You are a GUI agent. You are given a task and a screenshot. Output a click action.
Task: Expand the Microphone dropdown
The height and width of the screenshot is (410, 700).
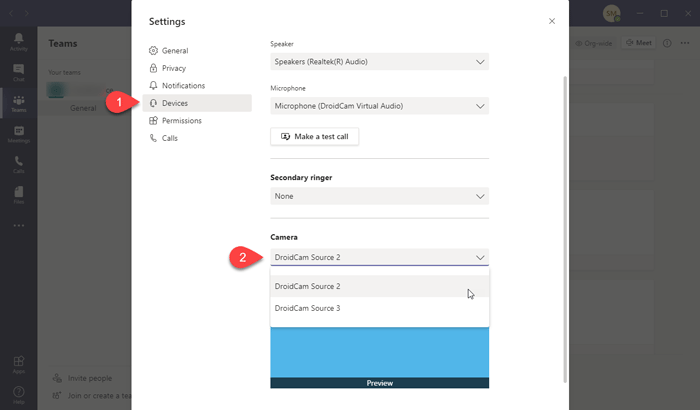click(379, 106)
